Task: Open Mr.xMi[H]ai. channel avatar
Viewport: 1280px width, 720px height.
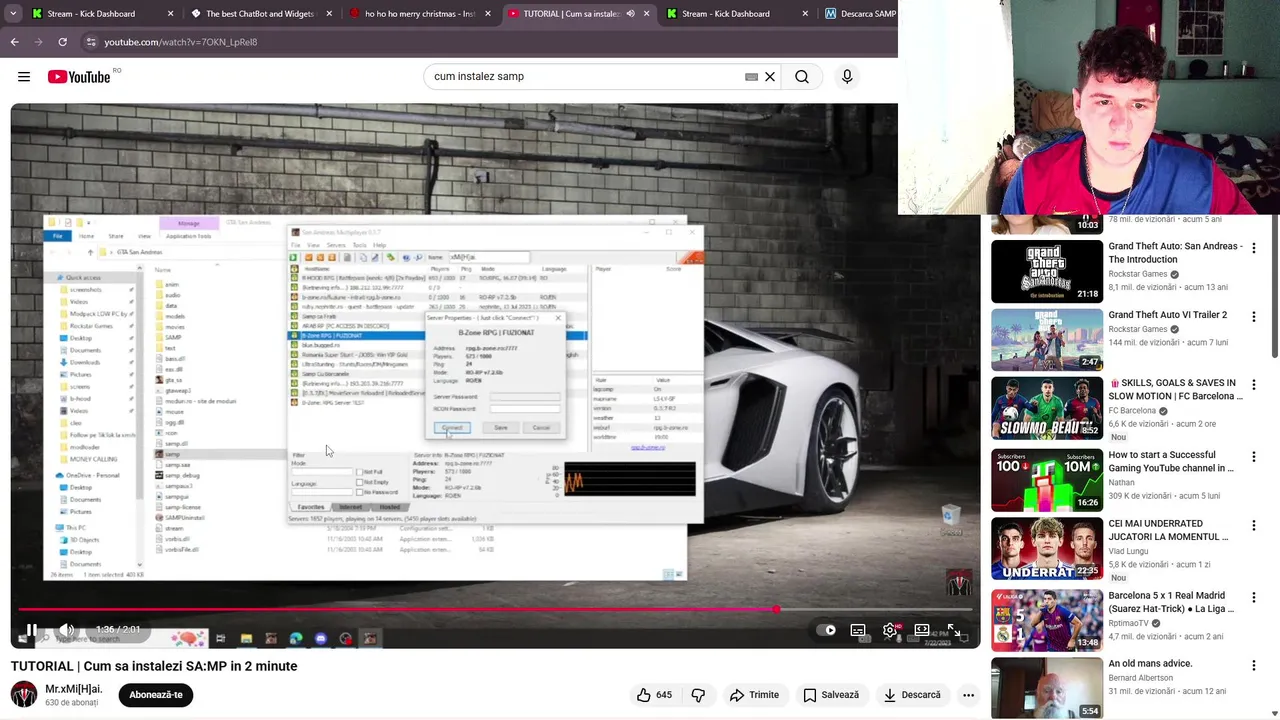Action: click(x=24, y=694)
